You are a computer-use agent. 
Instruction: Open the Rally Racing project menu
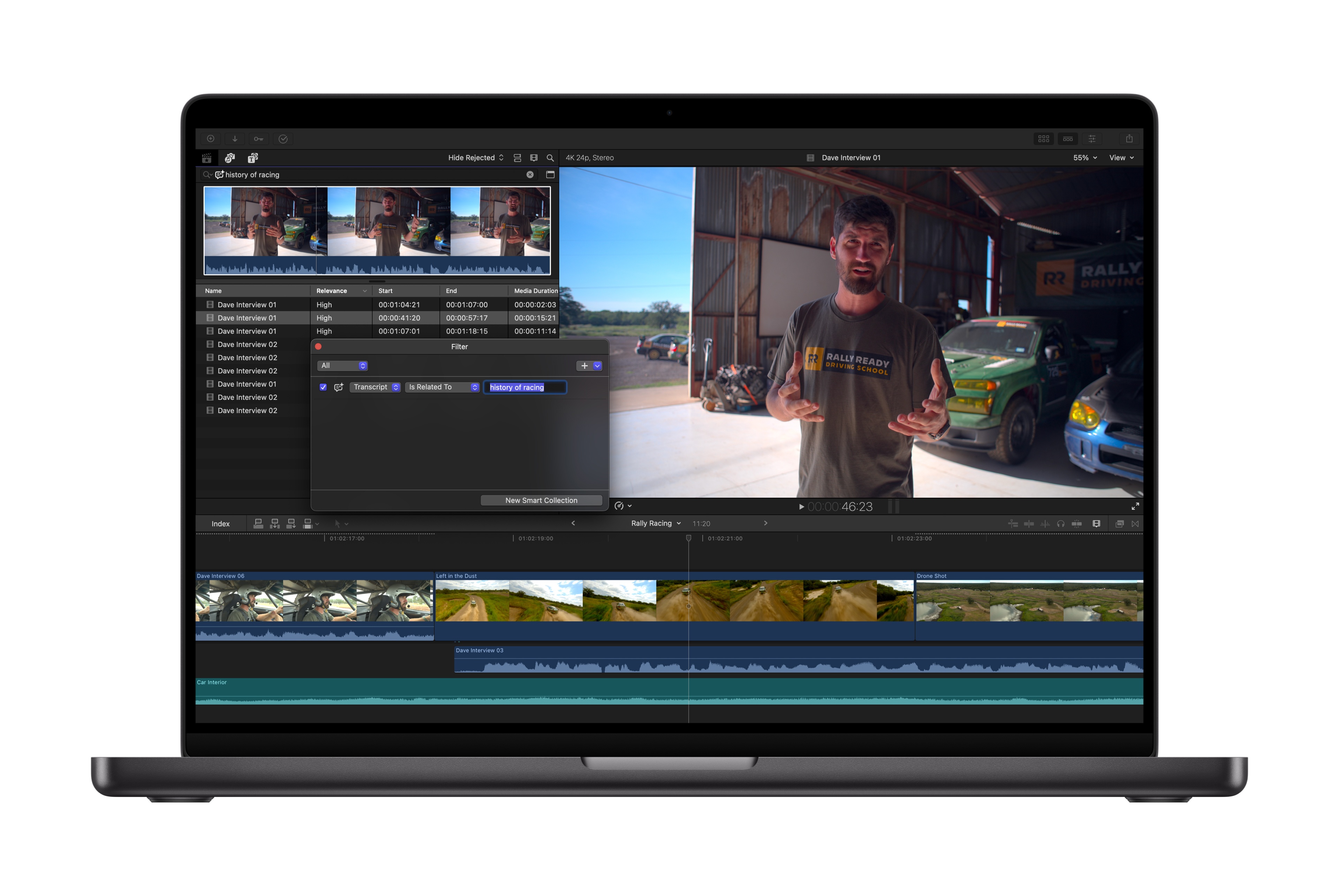[x=656, y=523]
